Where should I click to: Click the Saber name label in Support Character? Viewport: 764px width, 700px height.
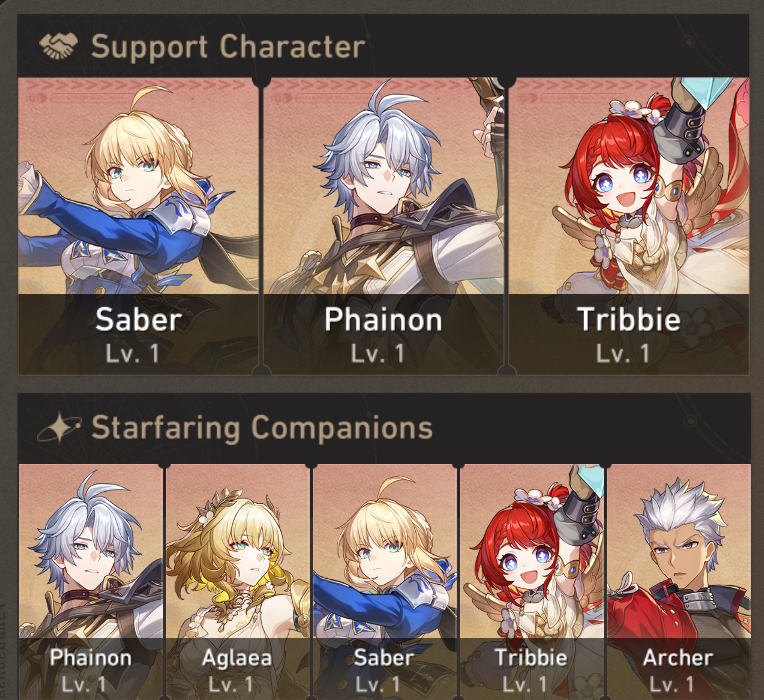[138, 320]
